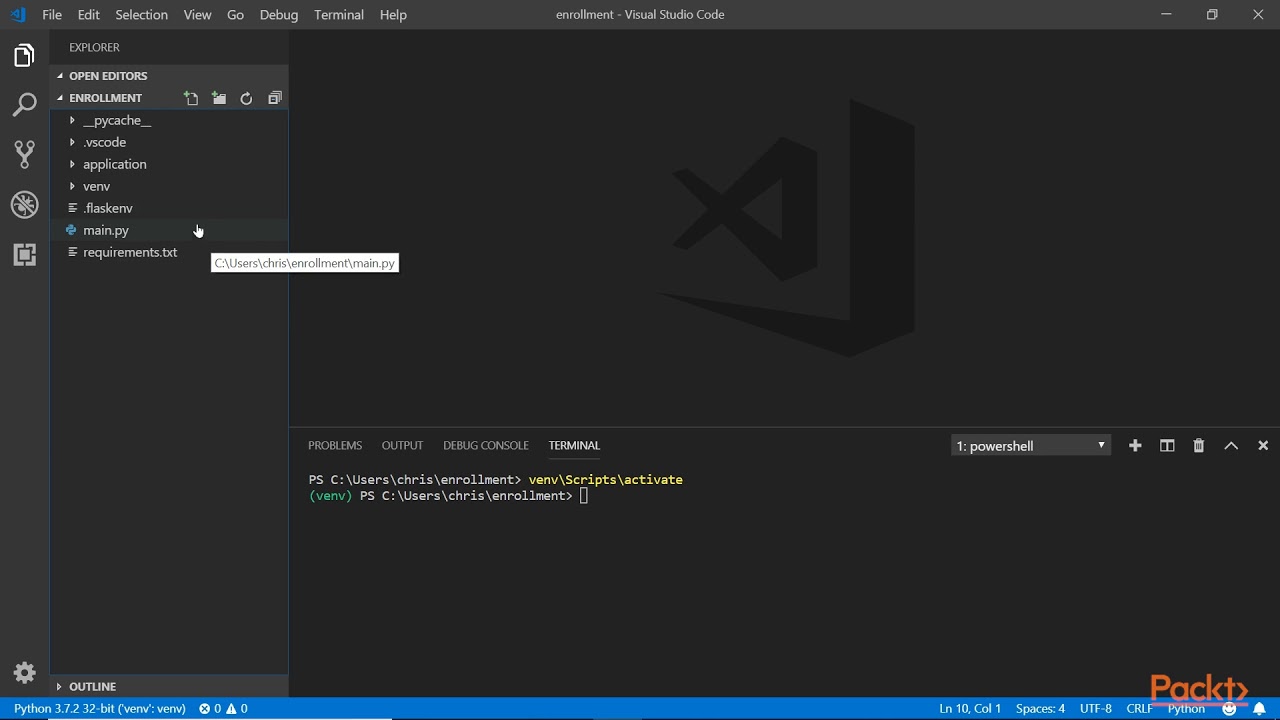Split the terminal pane

pyautogui.click(x=1167, y=446)
